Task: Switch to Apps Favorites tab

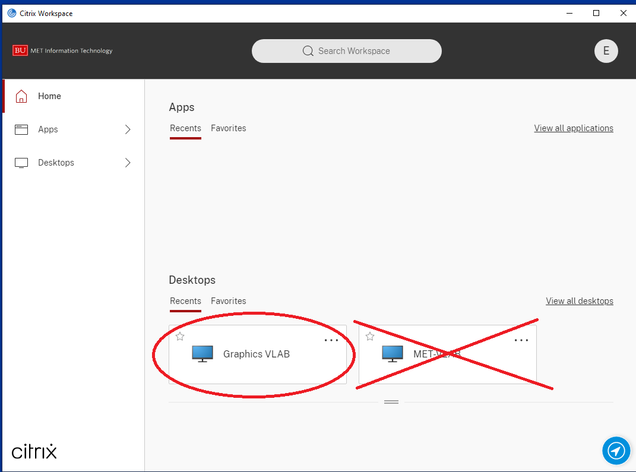Action: coord(228,128)
